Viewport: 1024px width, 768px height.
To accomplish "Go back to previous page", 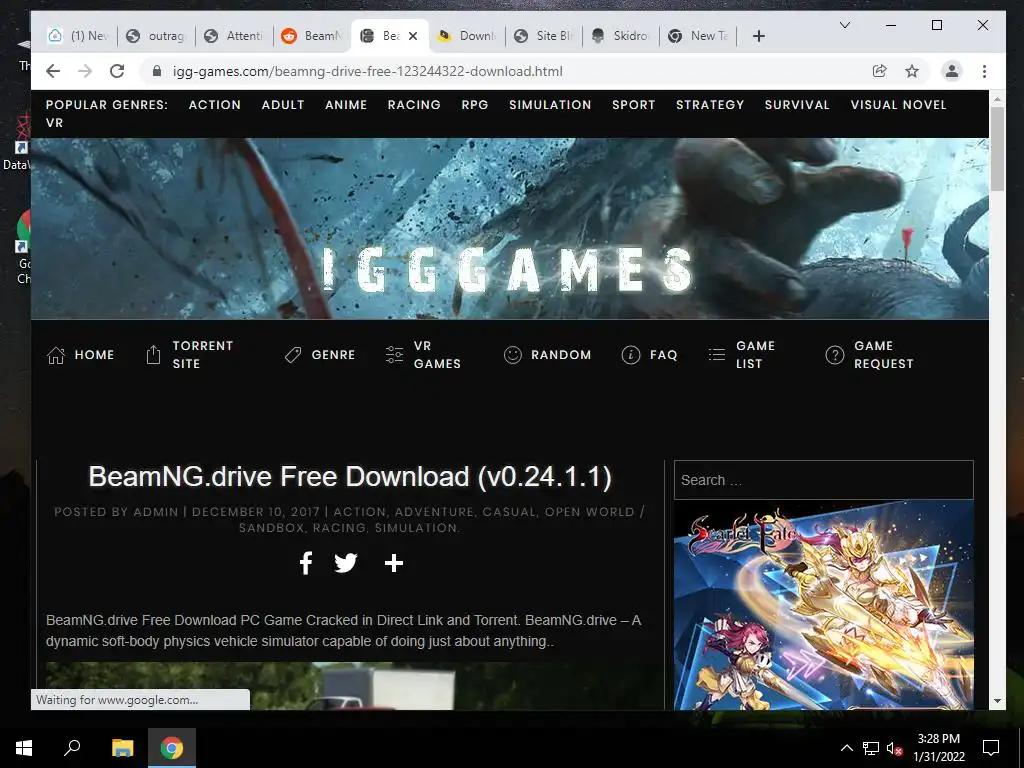I will tap(53, 71).
